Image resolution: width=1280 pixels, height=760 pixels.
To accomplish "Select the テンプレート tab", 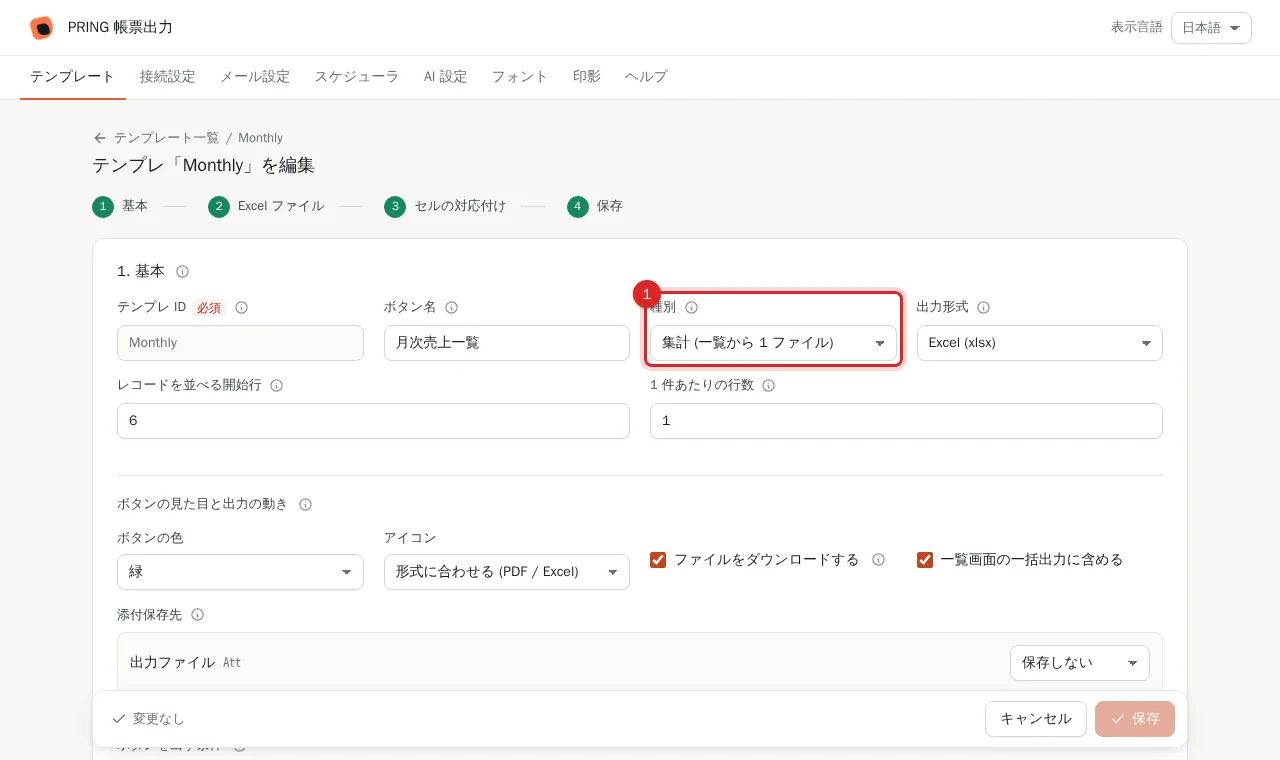I will click(73, 77).
